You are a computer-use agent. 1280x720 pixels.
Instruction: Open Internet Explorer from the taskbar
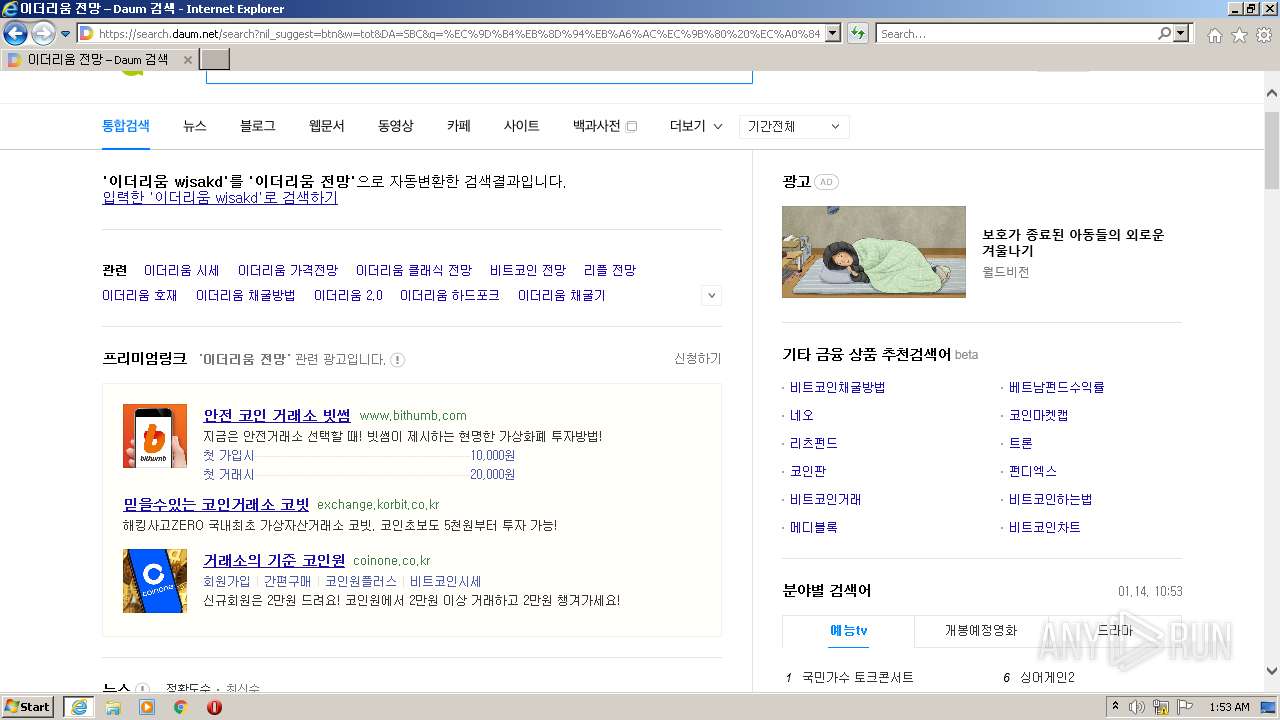78,707
